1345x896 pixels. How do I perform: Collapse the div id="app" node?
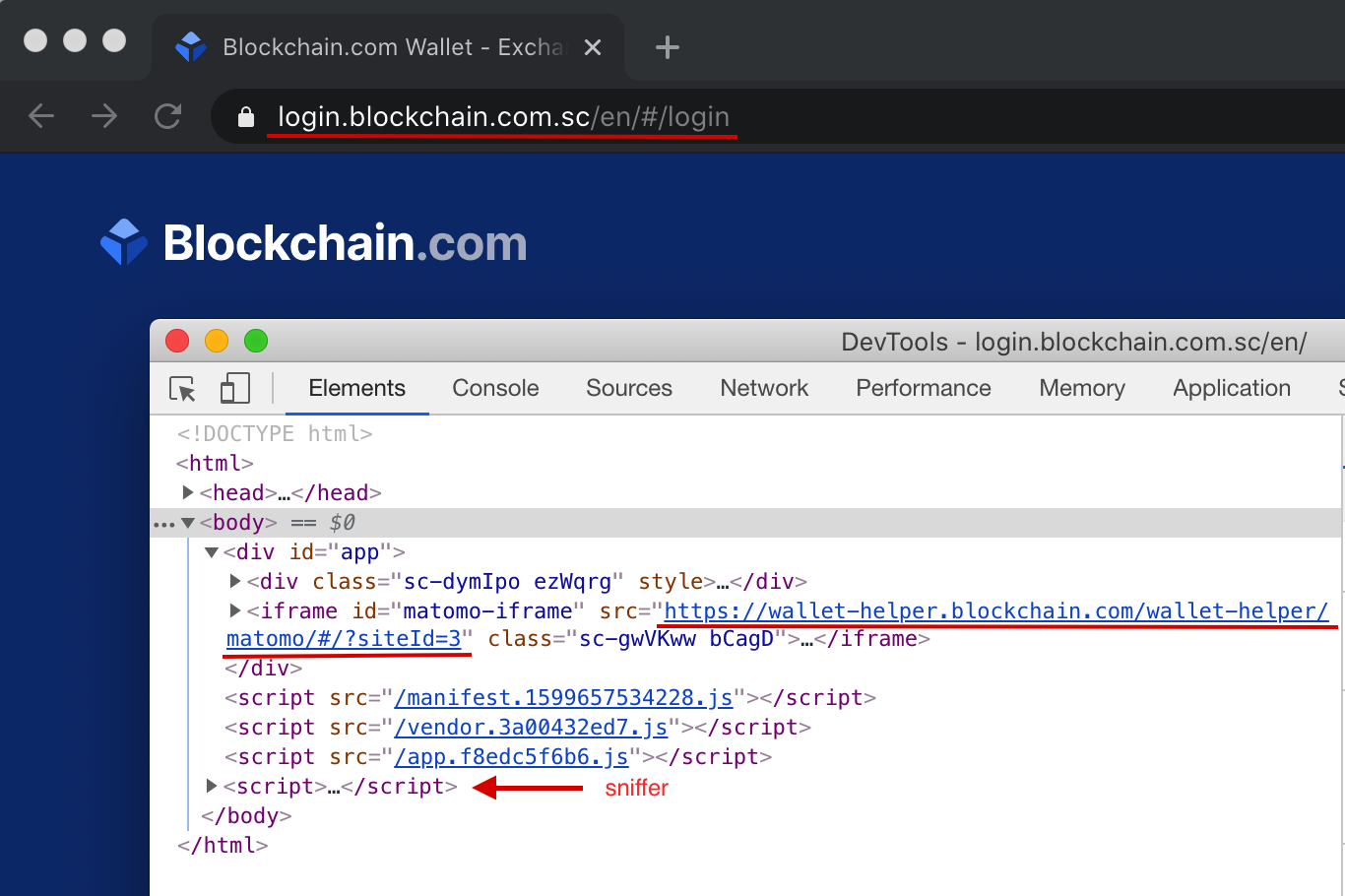tap(212, 552)
